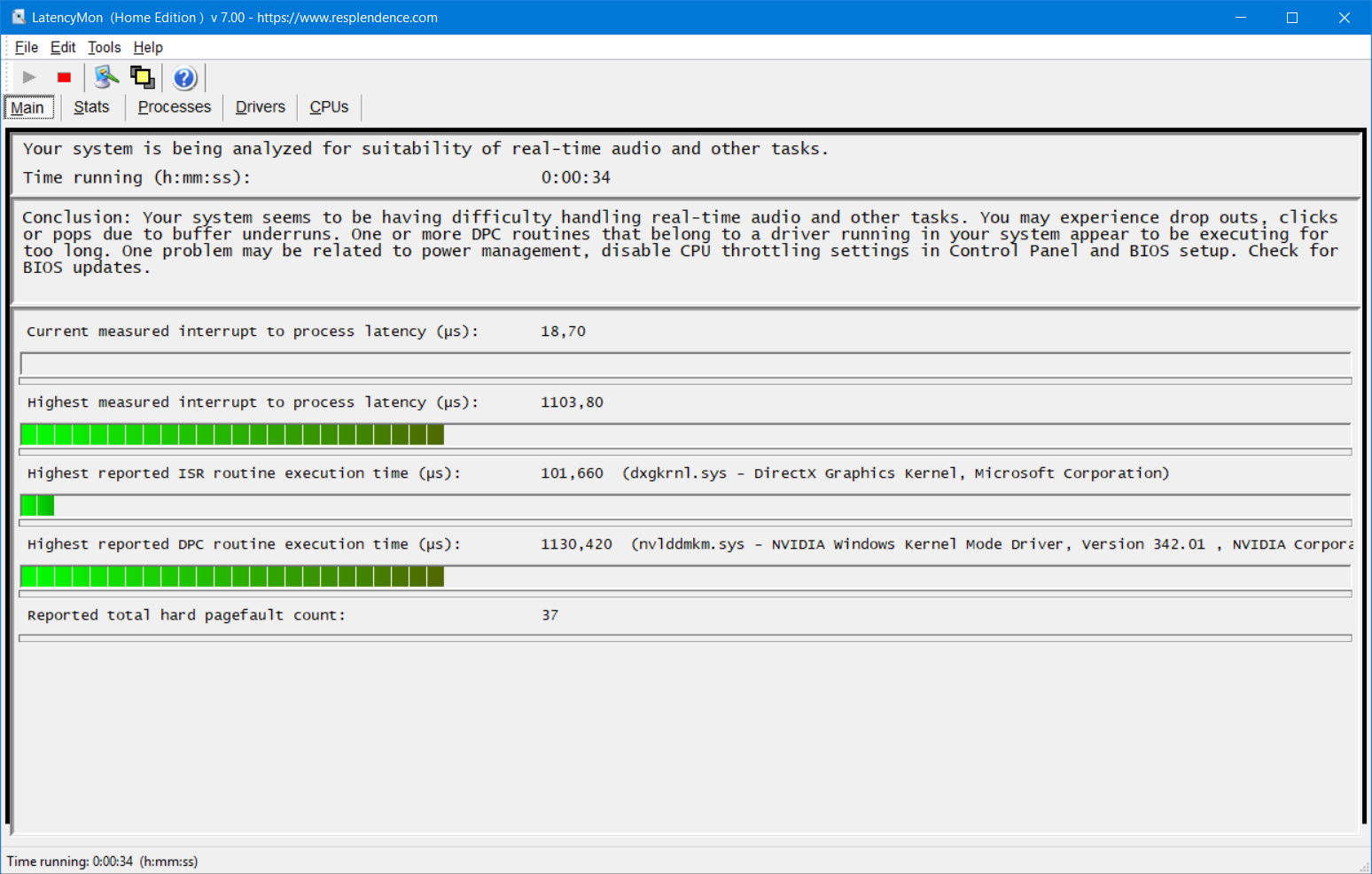Click the DPC routine execution time bar
The image size is (1372, 874).
pos(232,576)
